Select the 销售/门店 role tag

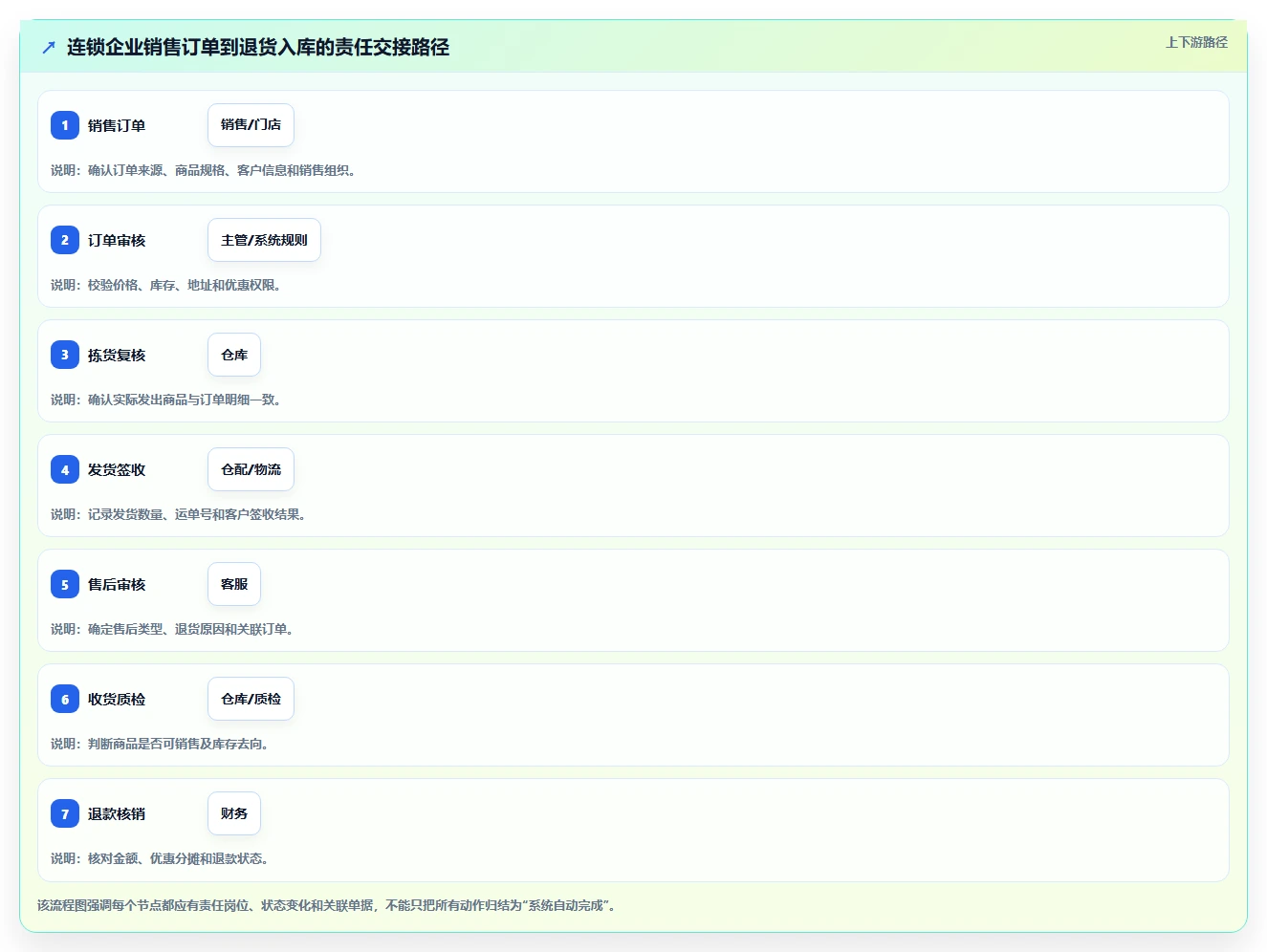coord(251,125)
